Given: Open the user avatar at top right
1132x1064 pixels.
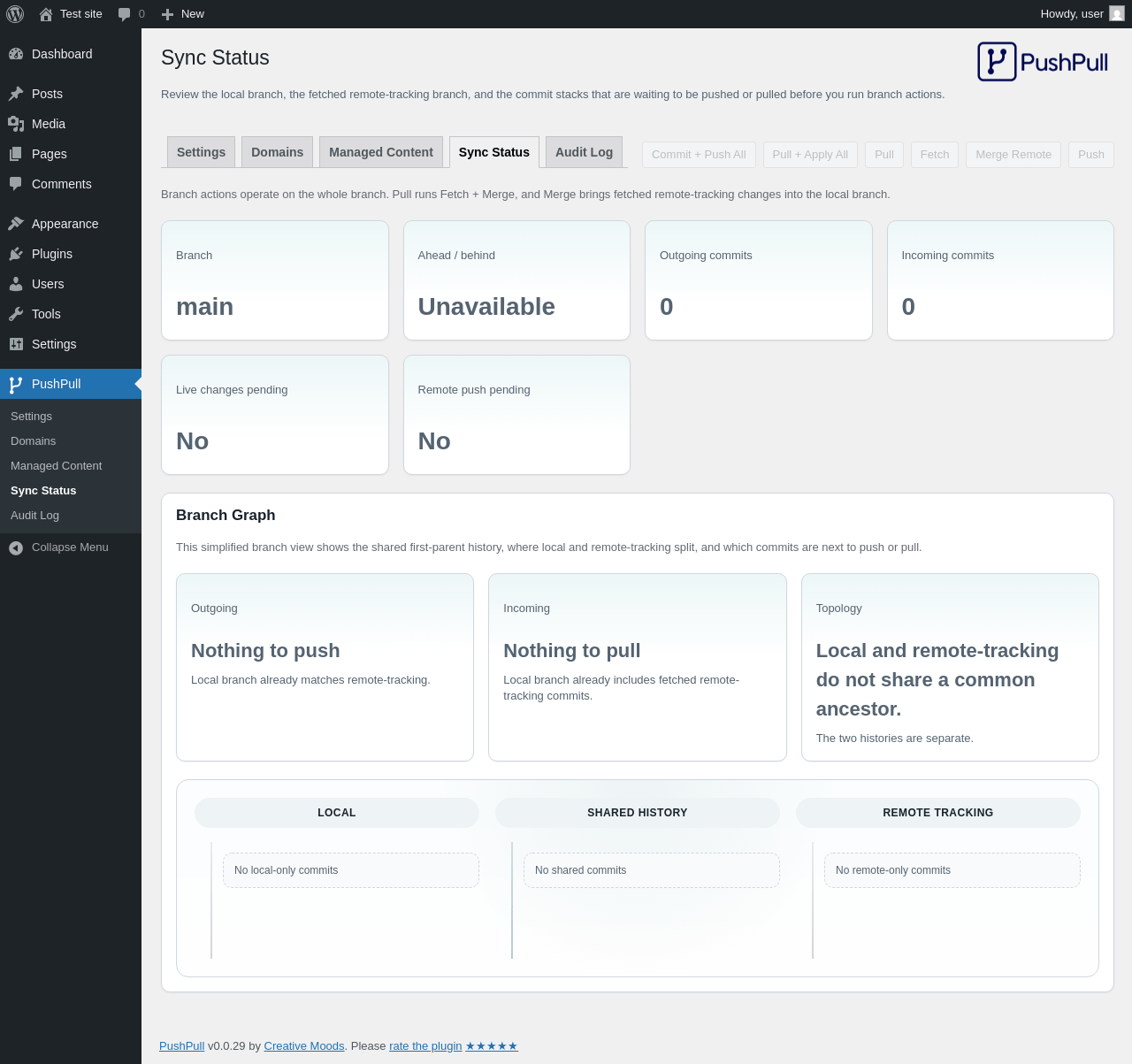Looking at the screenshot, I should 1117,13.
